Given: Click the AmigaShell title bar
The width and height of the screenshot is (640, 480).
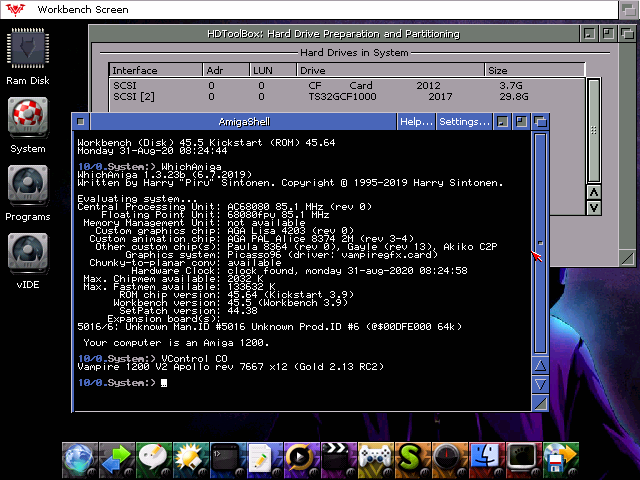Looking at the screenshot, I should [x=243, y=122].
